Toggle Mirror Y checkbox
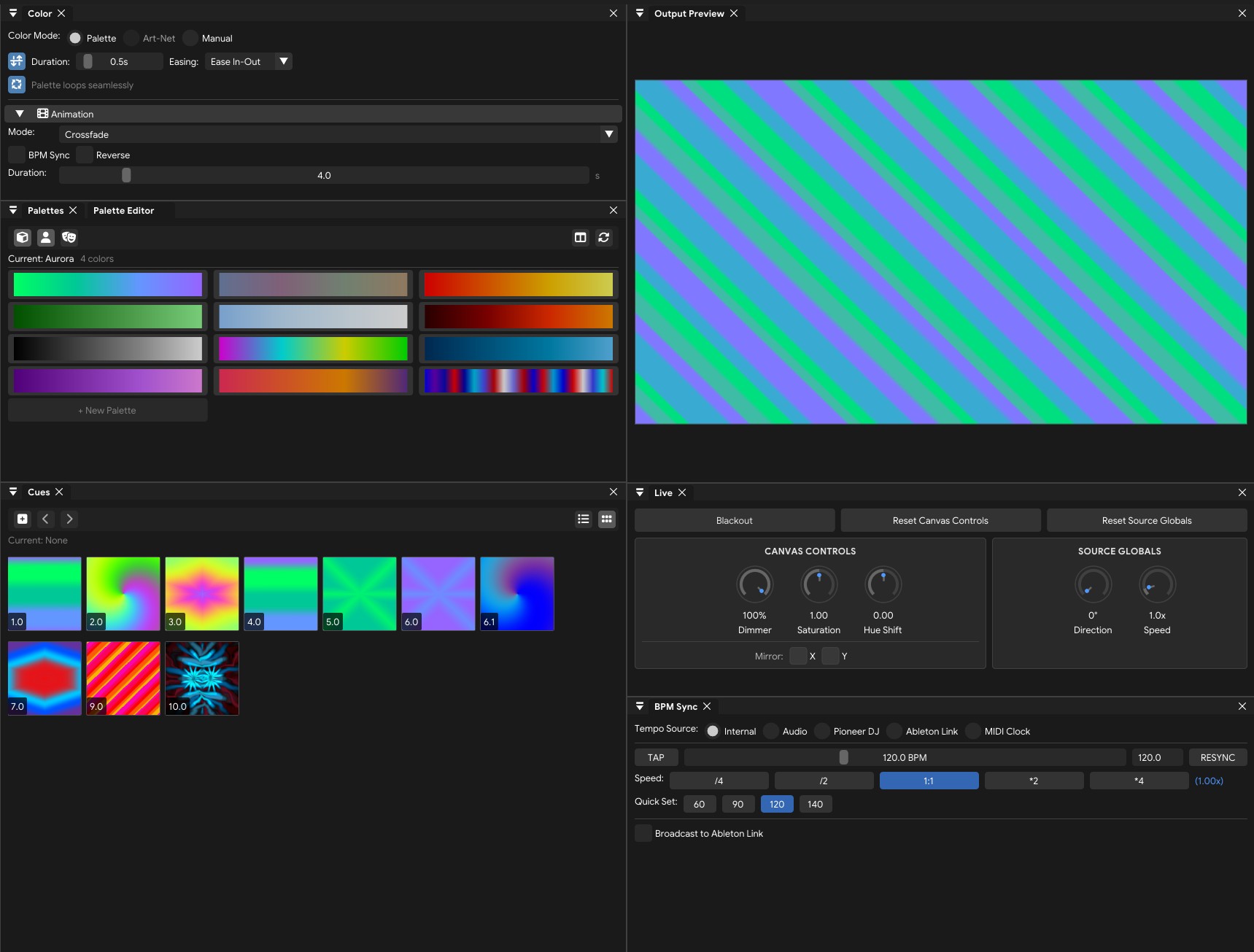 (x=830, y=656)
